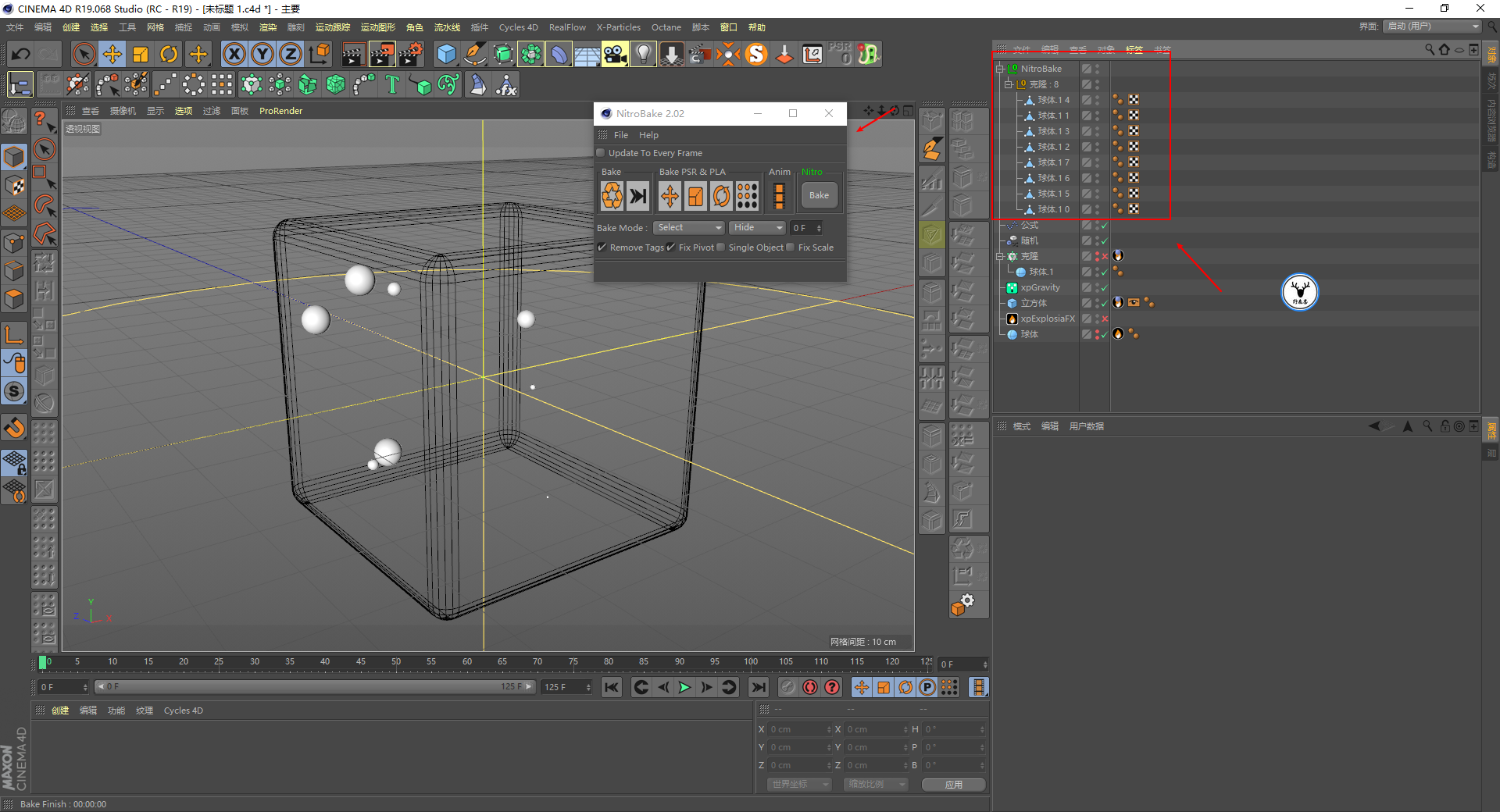Click the NitroBake Anim filmstrip icon
The image size is (1500, 812).
coord(779,195)
